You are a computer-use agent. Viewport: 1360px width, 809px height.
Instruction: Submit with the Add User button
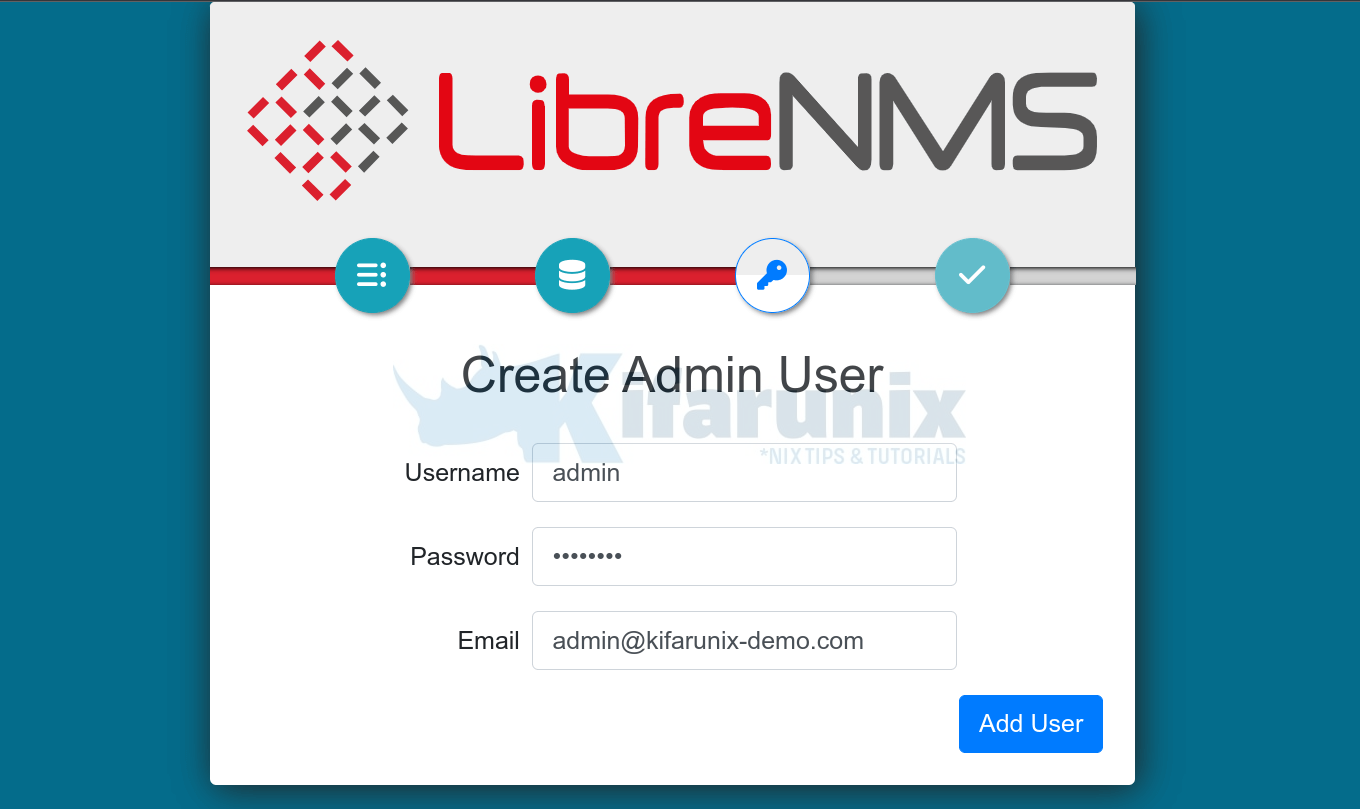tap(1031, 724)
